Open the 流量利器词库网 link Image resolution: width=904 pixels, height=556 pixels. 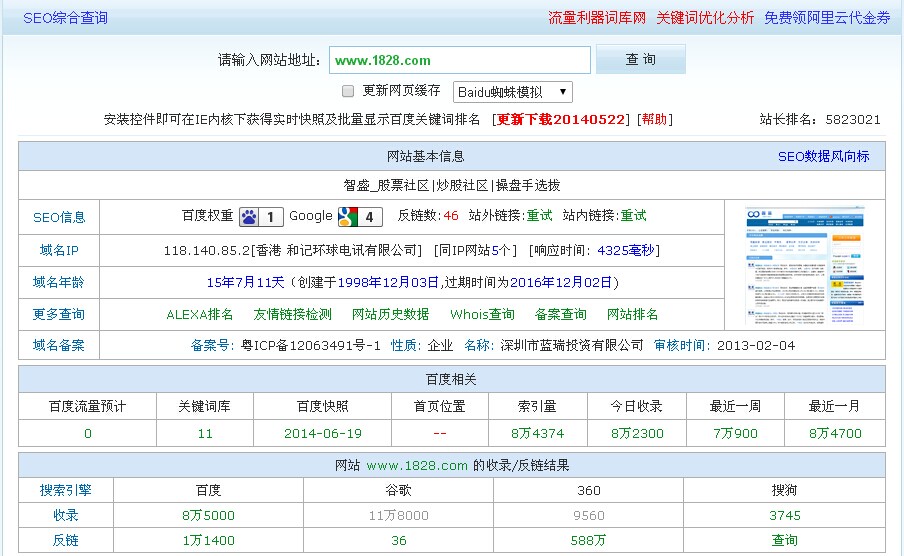[x=597, y=18]
